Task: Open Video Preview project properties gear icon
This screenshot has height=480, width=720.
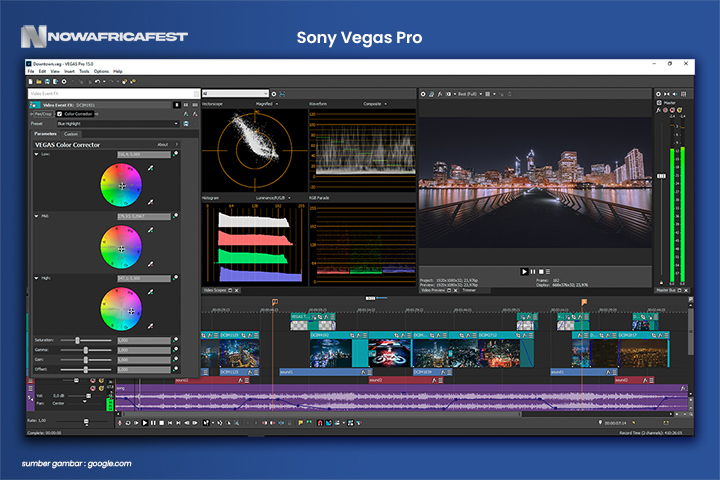Action: 423,94
